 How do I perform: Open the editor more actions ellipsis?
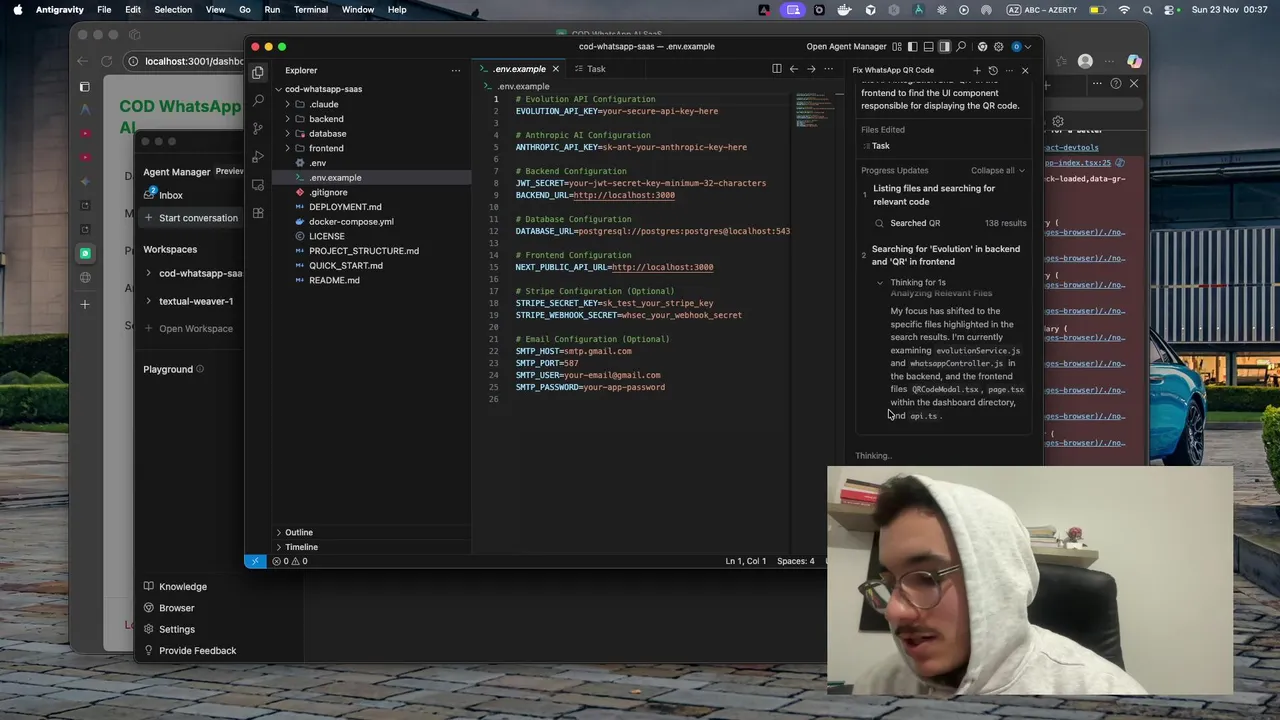point(828,69)
